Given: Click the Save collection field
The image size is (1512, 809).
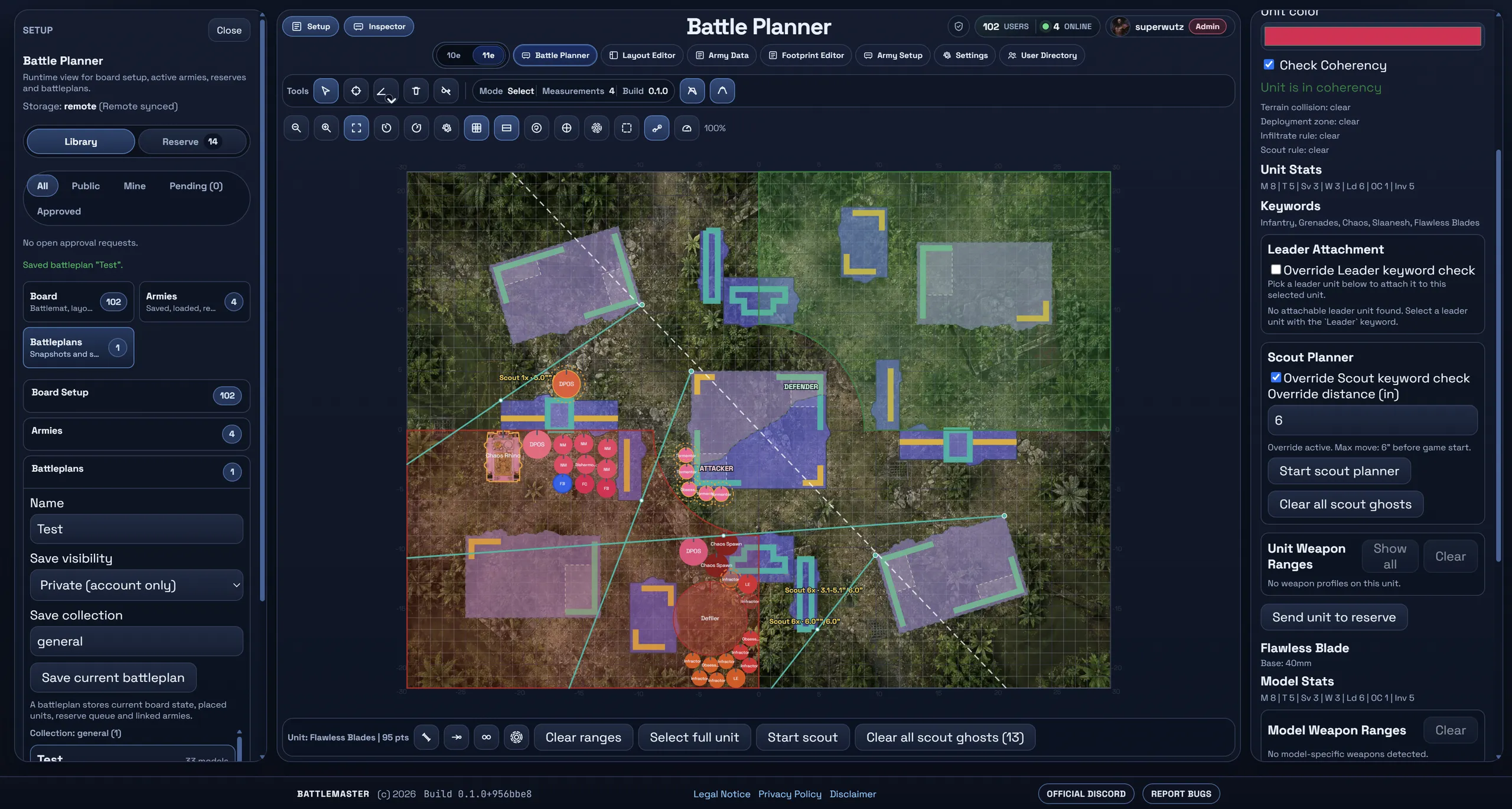Looking at the screenshot, I should click(136, 641).
